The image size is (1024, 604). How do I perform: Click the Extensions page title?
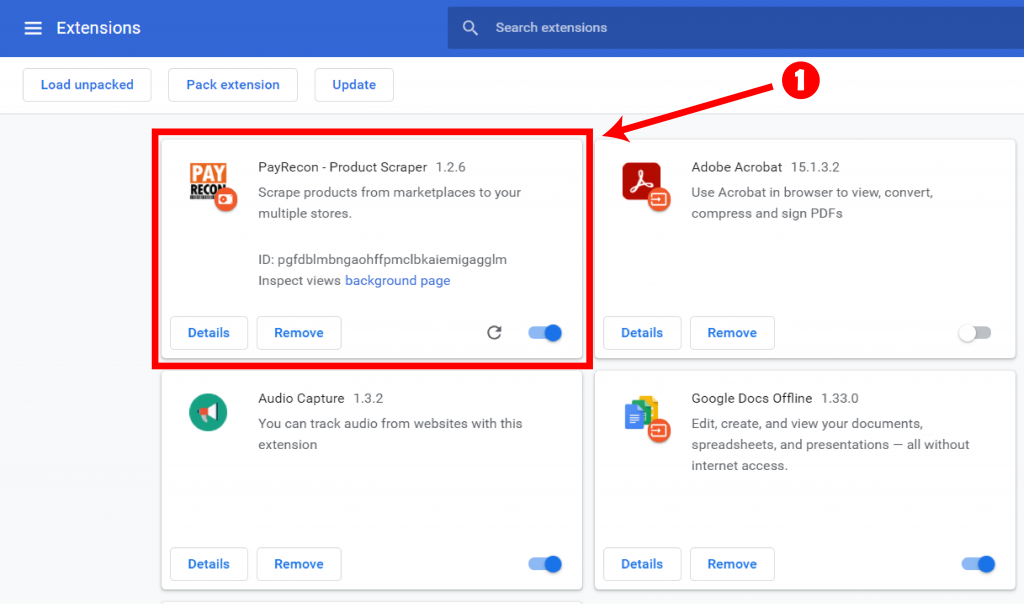click(99, 28)
